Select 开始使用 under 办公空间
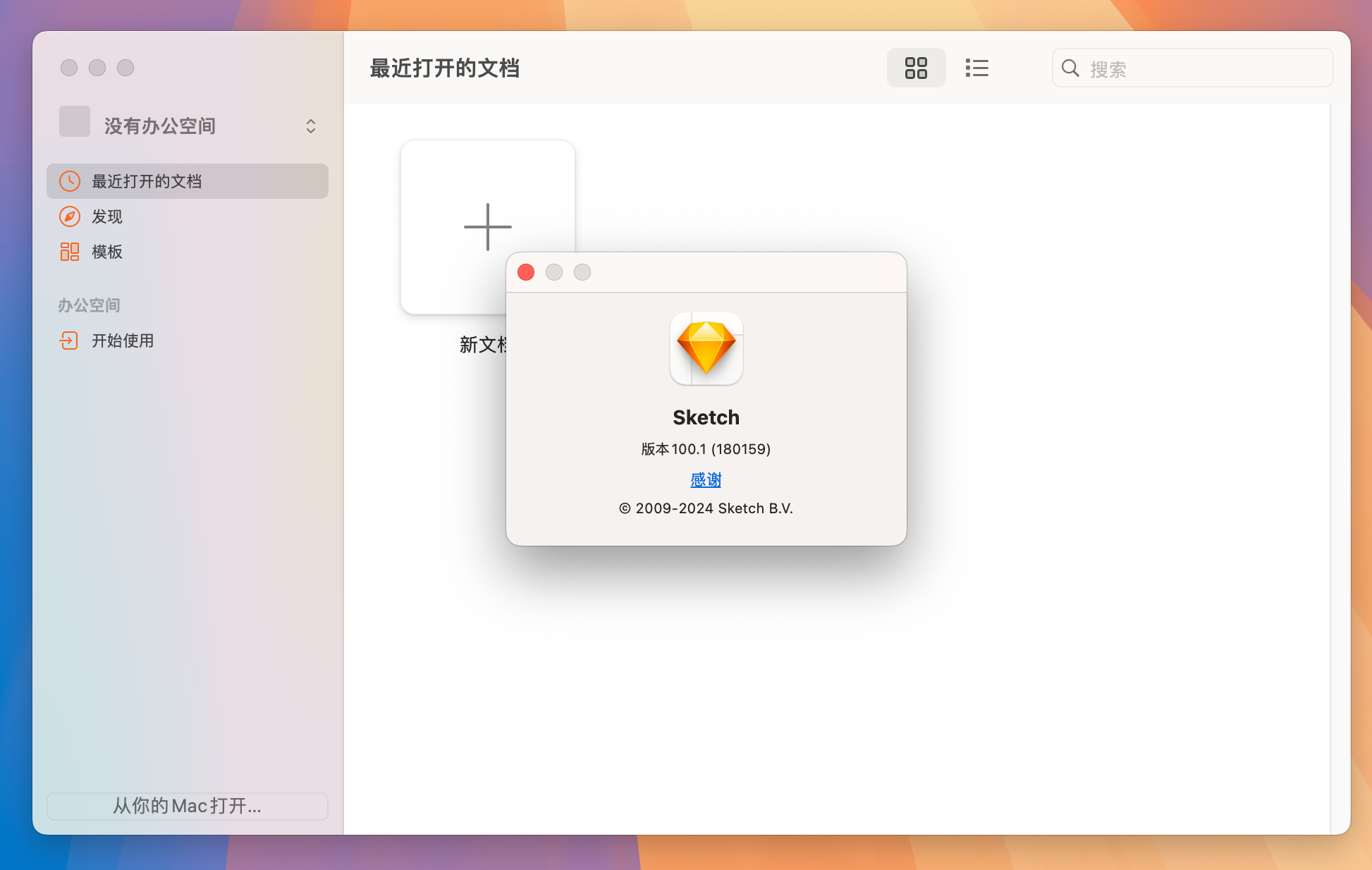This screenshot has height=870, width=1372. pyautogui.click(x=188, y=341)
